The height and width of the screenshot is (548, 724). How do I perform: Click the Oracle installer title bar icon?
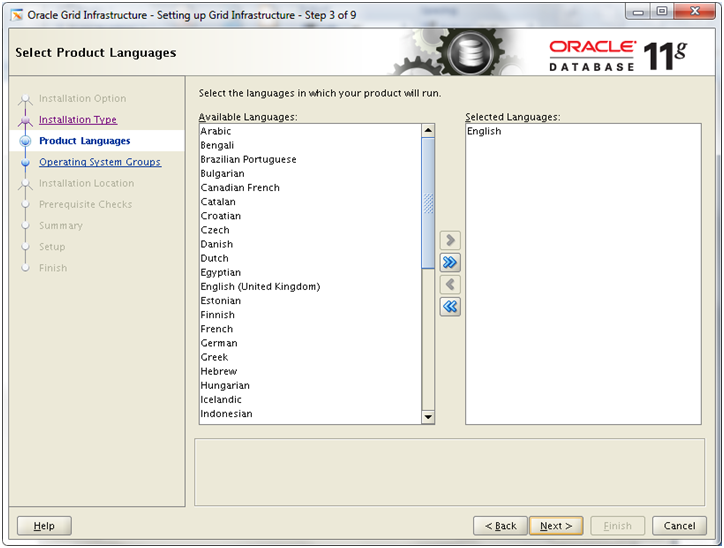(x=17, y=15)
